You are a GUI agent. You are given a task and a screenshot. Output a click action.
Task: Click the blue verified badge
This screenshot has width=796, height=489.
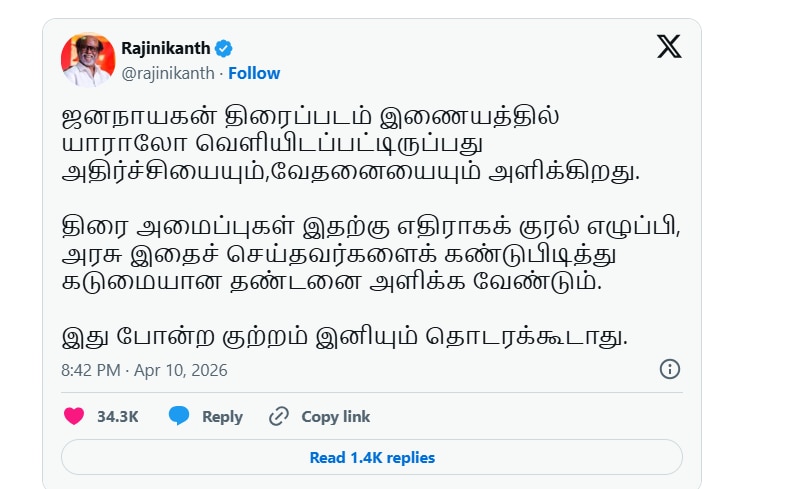tap(227, 48)
